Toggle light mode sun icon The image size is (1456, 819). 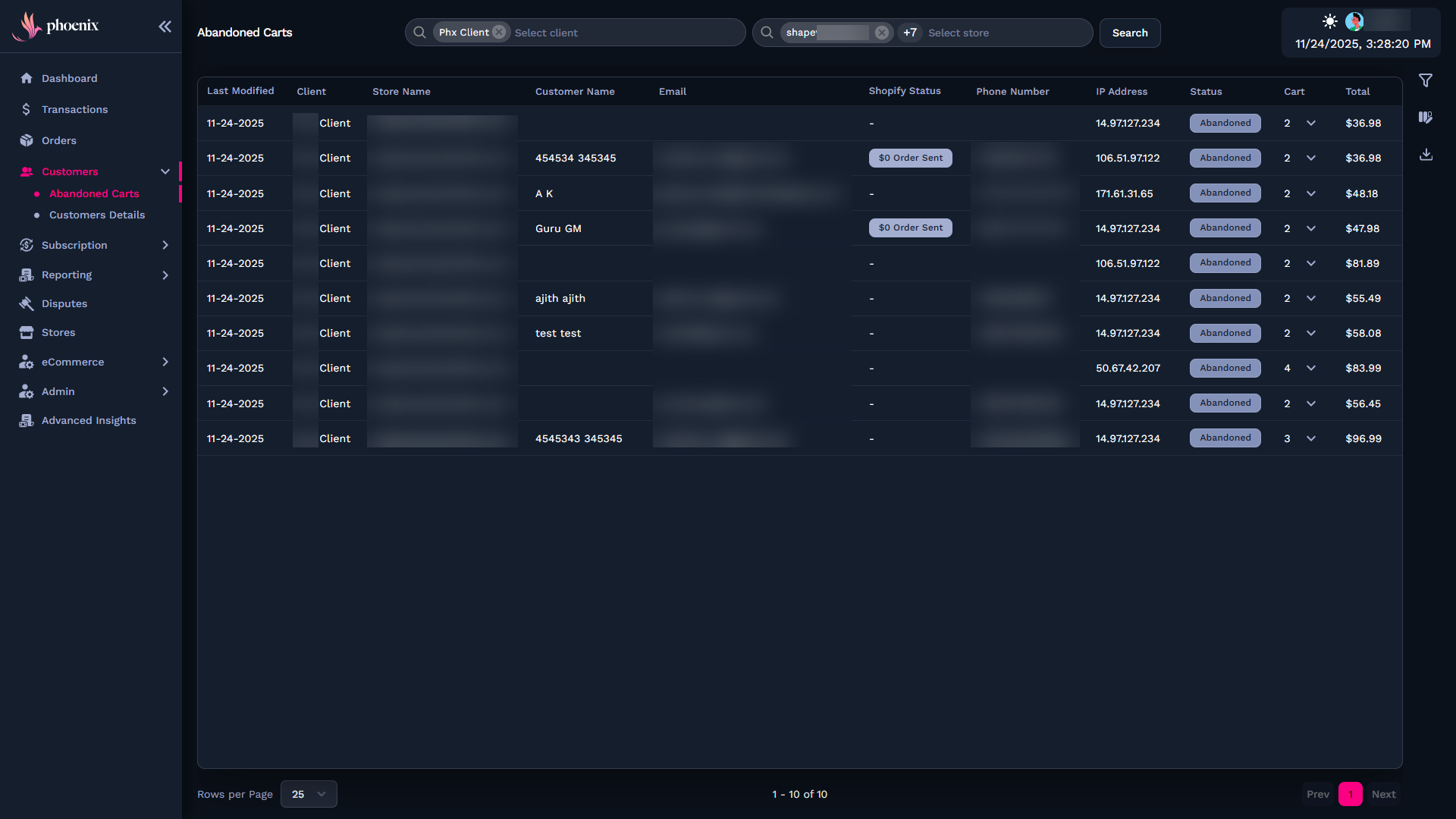point(1329,21)
